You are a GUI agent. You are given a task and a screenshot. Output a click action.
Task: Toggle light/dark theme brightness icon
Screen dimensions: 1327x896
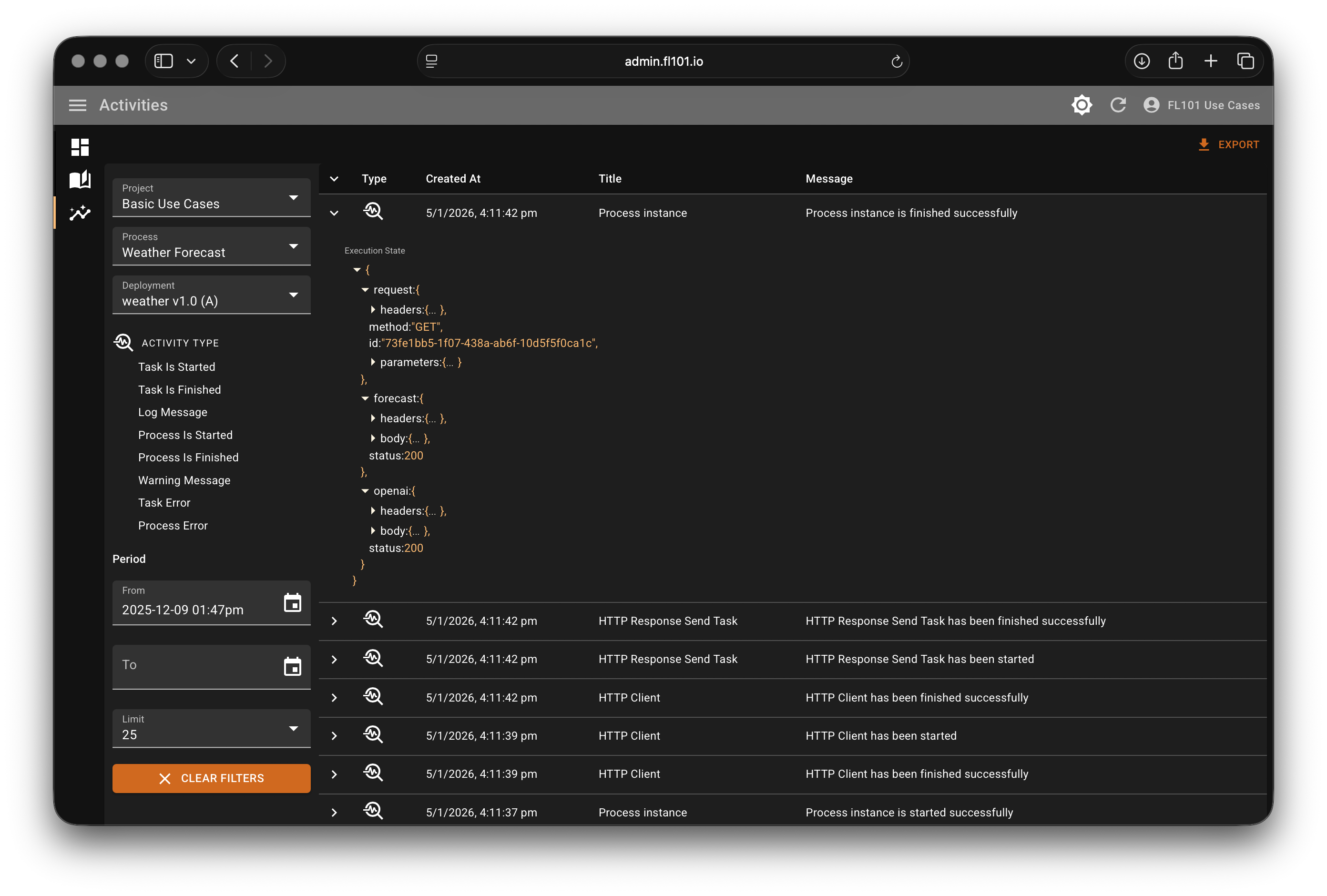click(1082, 105)
